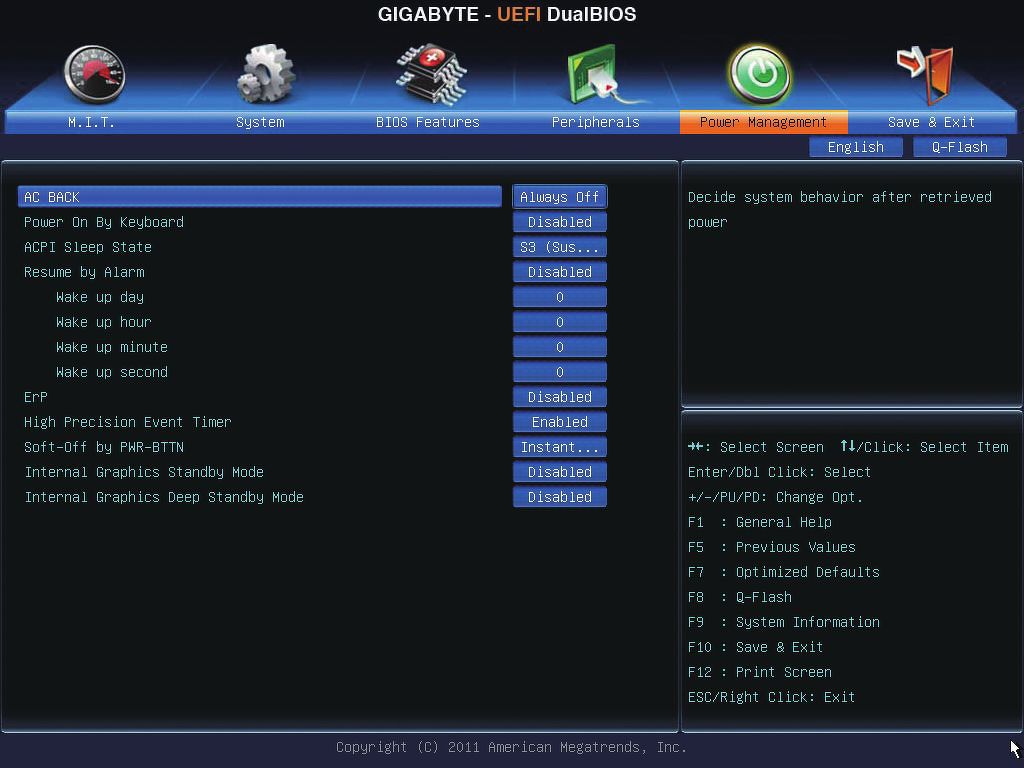The width and height of the screenshot is (1024, 768).
Task: Open ACPI Sleep State S3 value
Action: coord(560,247)
